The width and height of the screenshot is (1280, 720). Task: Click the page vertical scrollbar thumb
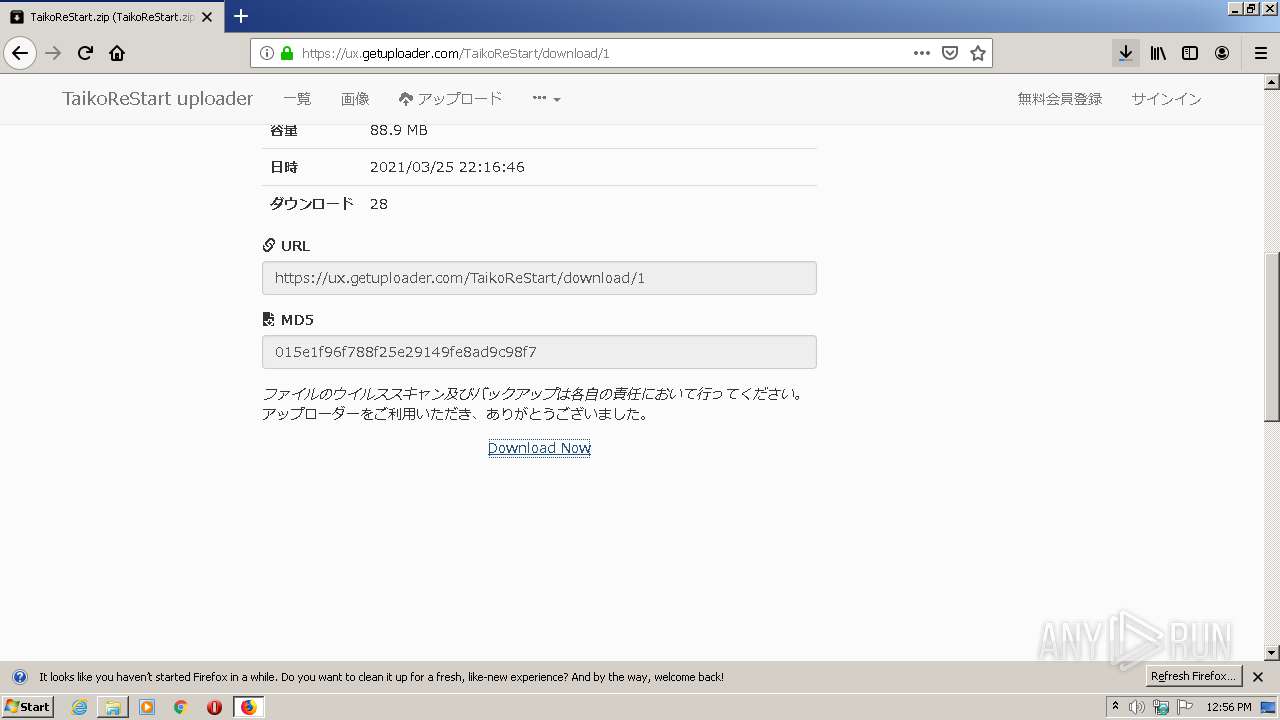1272,336
